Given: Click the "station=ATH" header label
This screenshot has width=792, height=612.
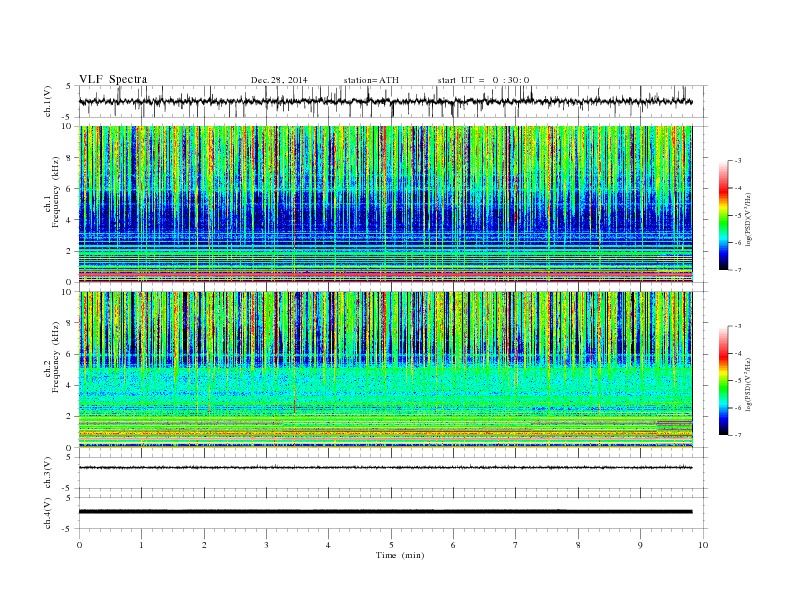Looking at the screenshot, I should click(x=371, y=80).
